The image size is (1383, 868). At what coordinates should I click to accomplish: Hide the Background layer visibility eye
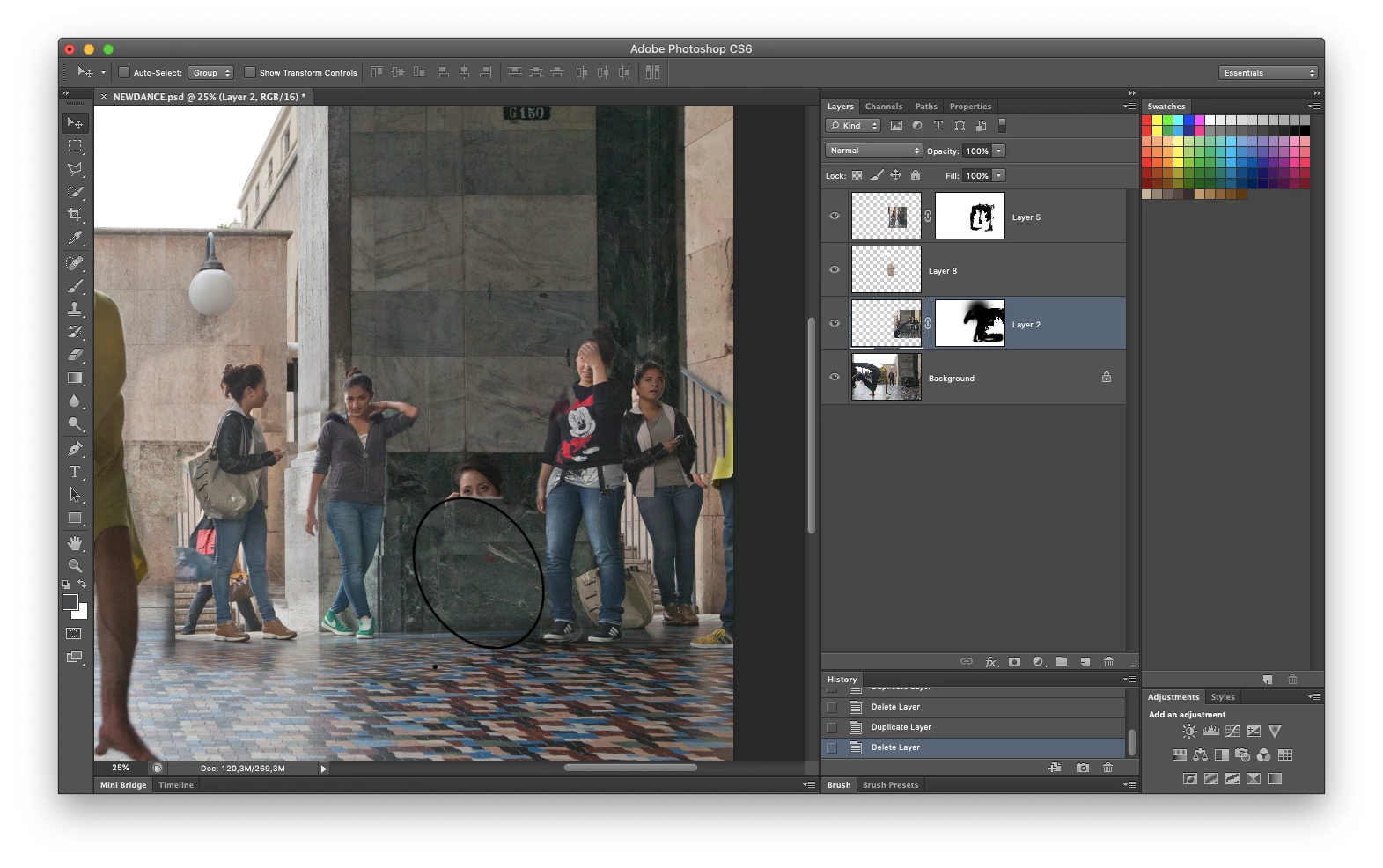[835, 378]
